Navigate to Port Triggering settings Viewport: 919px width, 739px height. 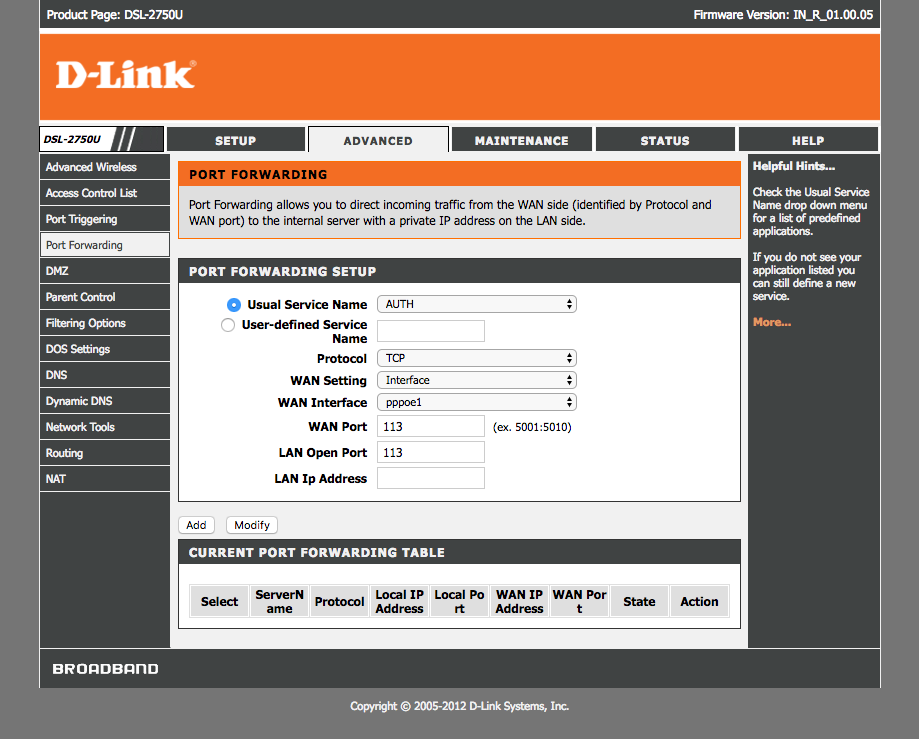(81, 219)
